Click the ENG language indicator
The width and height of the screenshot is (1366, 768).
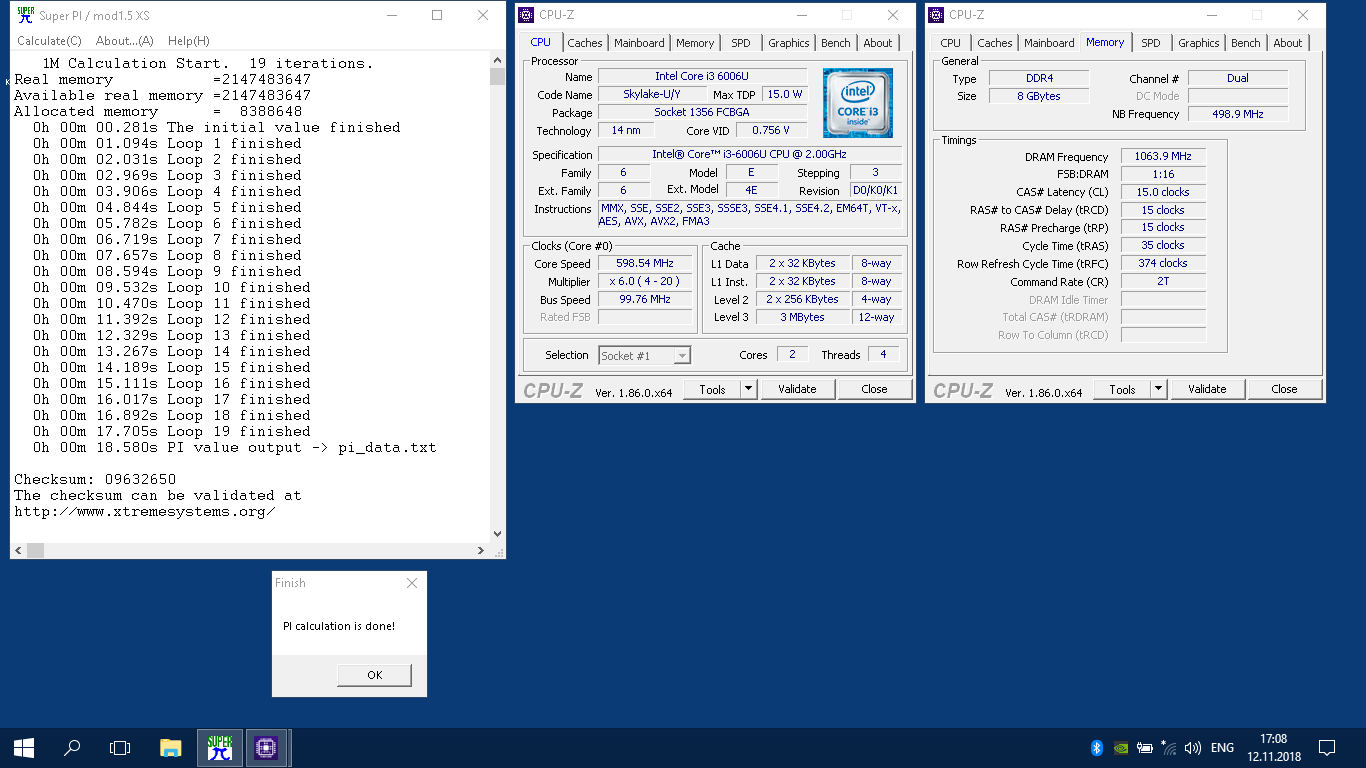(1222, 747)
